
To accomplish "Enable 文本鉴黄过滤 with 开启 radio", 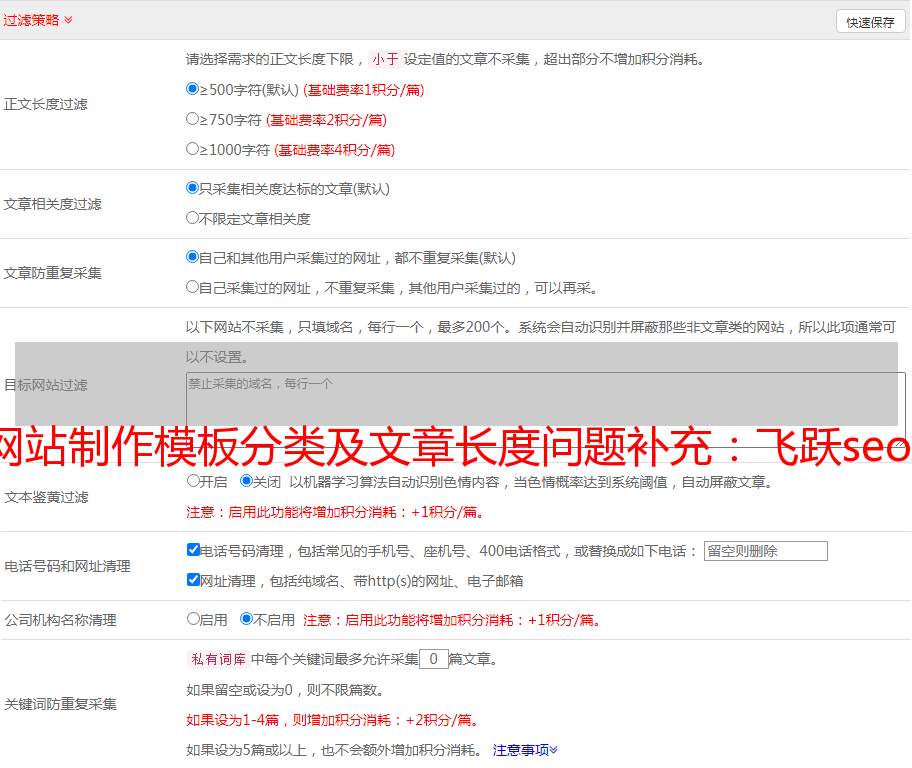I will [x=193, y=481].
